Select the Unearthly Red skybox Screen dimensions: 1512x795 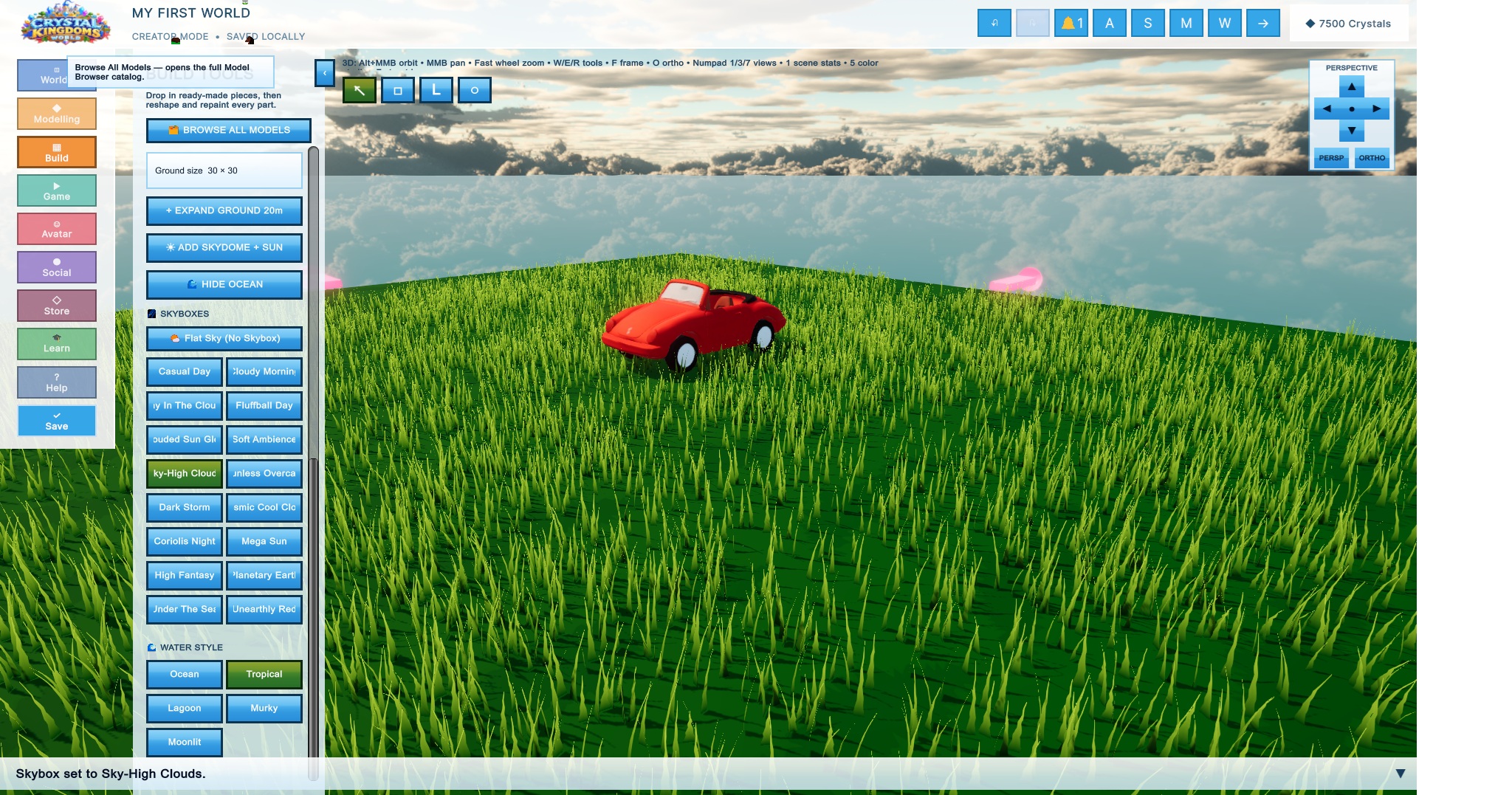[x=264, y=609]
